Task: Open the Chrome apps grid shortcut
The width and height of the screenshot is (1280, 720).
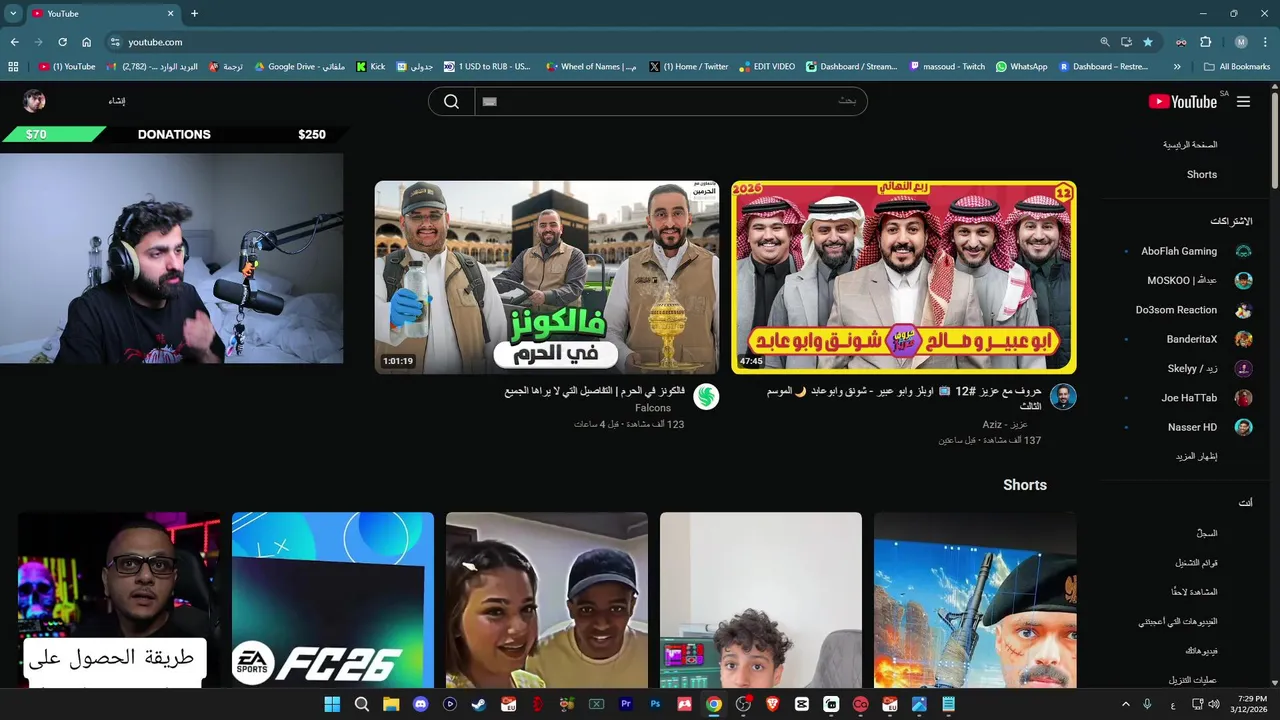Action: [x=13, y=67]
